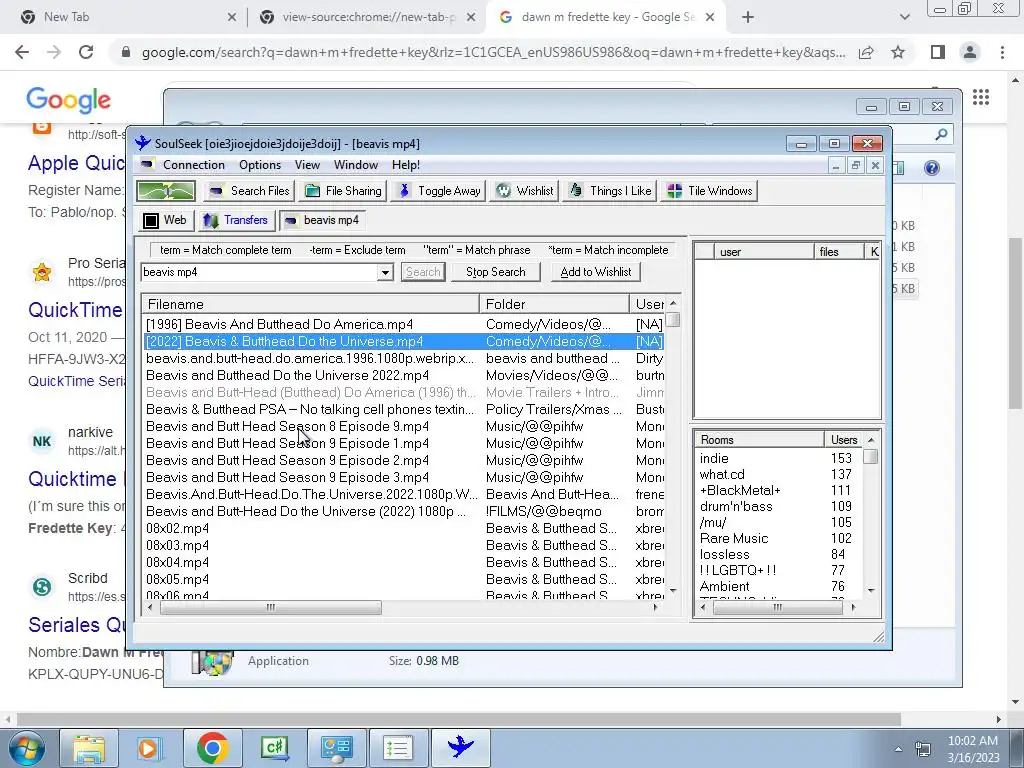Restore the inner MDI child window
This screenshot has height=768, width=1024.
[855, 166]
